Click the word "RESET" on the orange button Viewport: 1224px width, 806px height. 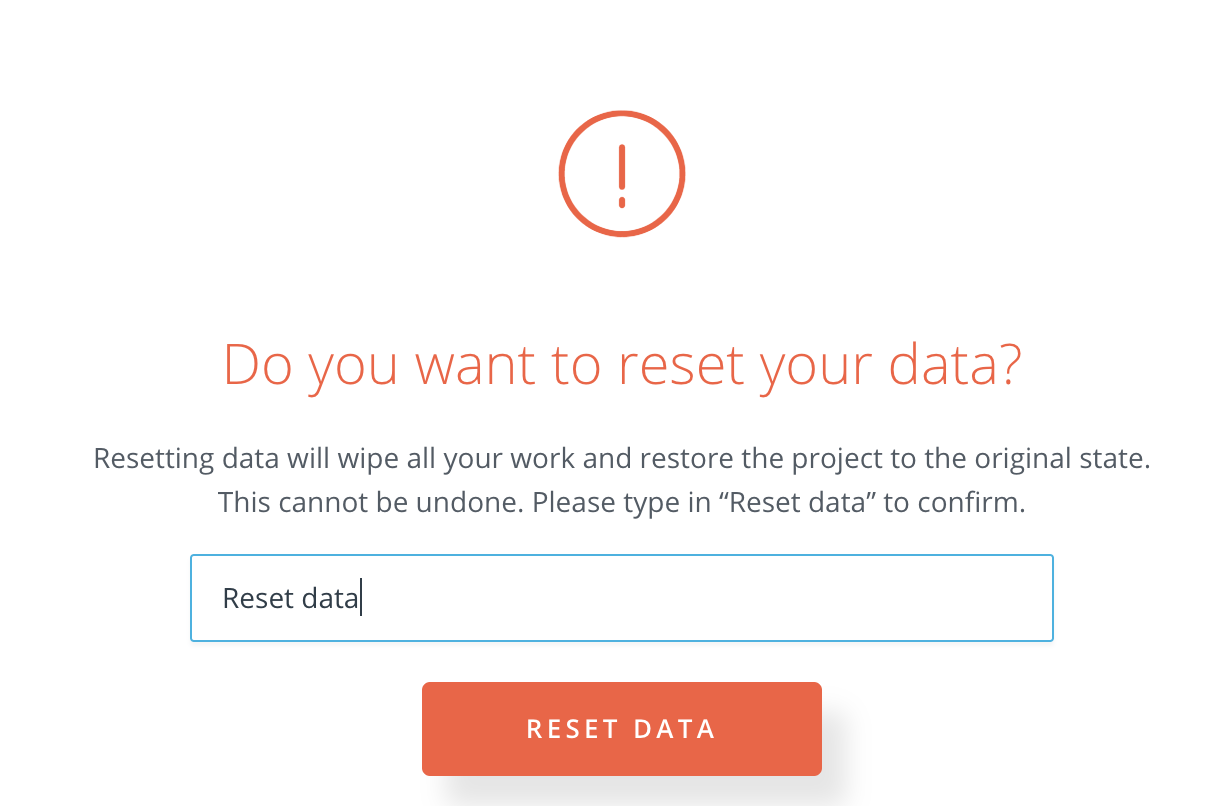point(573,729)
